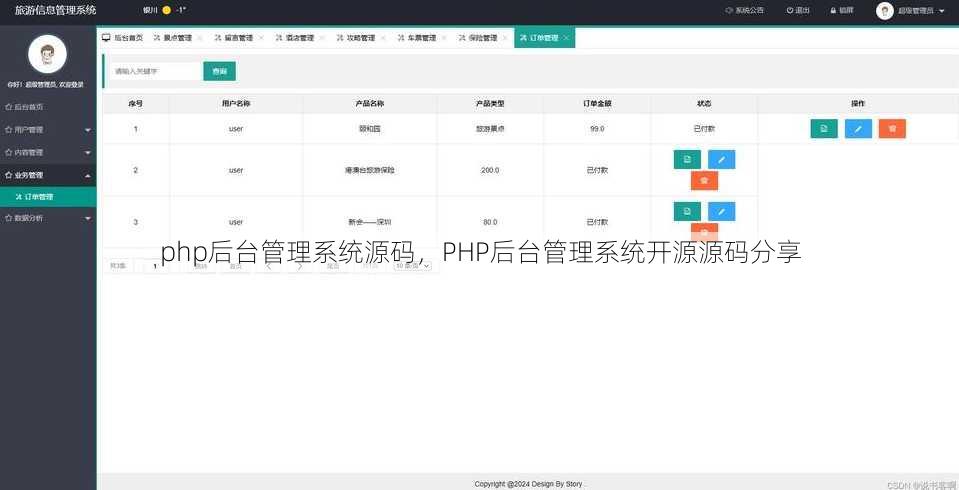Collapse the 业务管理 sidebar menu
The height and width of the screenshot is (490, 959).
48,175
